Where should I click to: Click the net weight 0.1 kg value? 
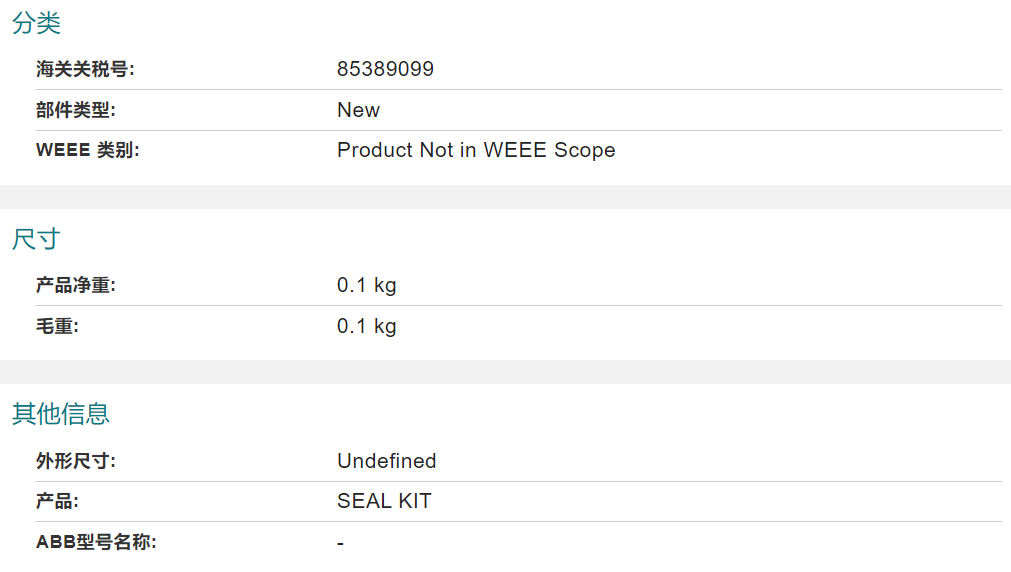pyautogui.click(x=366, y=285)
